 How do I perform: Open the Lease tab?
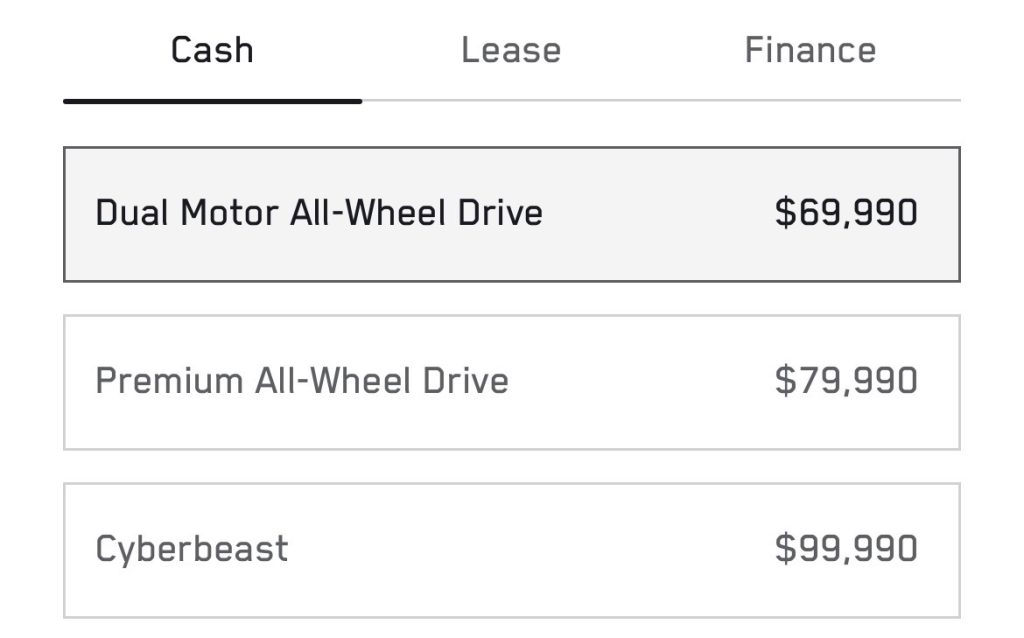point(510,50)
